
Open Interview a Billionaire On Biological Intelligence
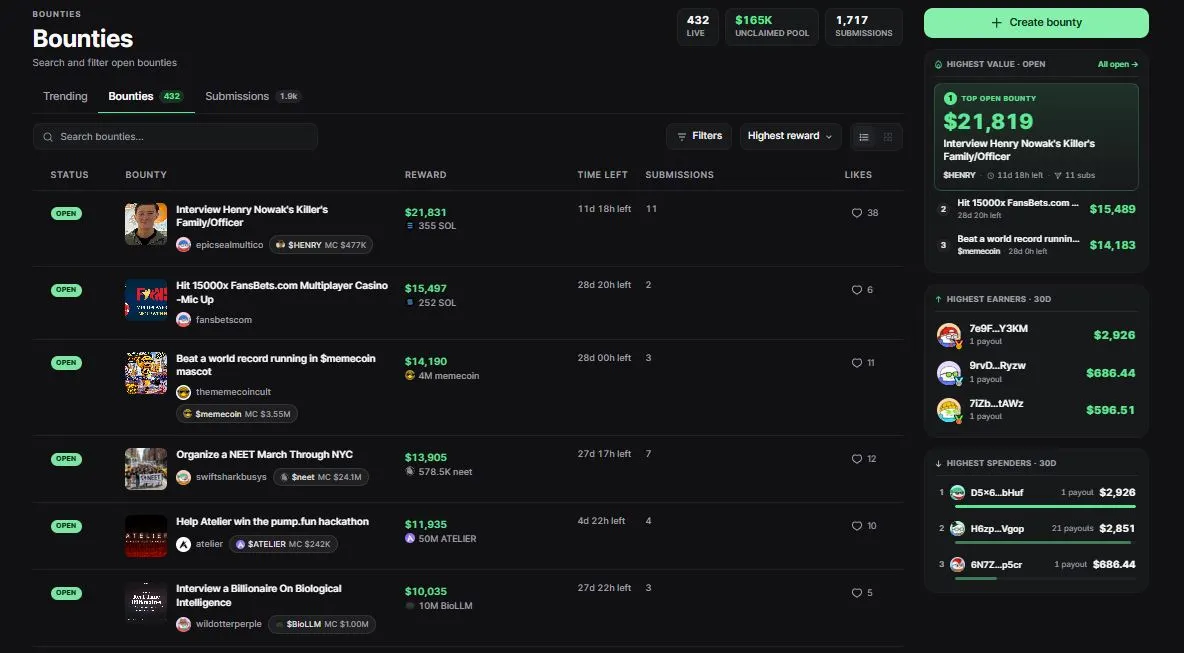[258, 596]
